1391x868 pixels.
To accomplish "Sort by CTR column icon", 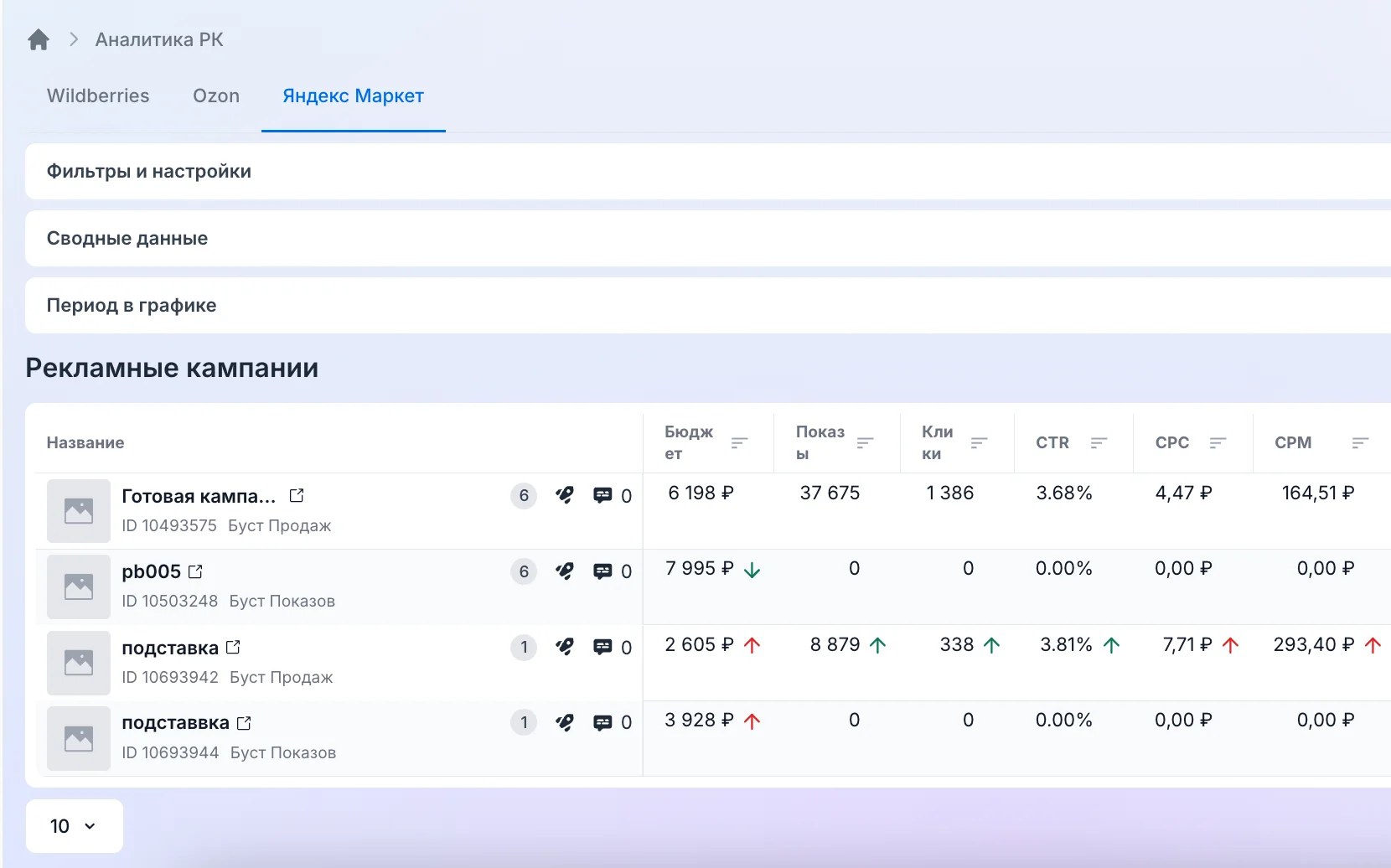I will (1099, 442).
